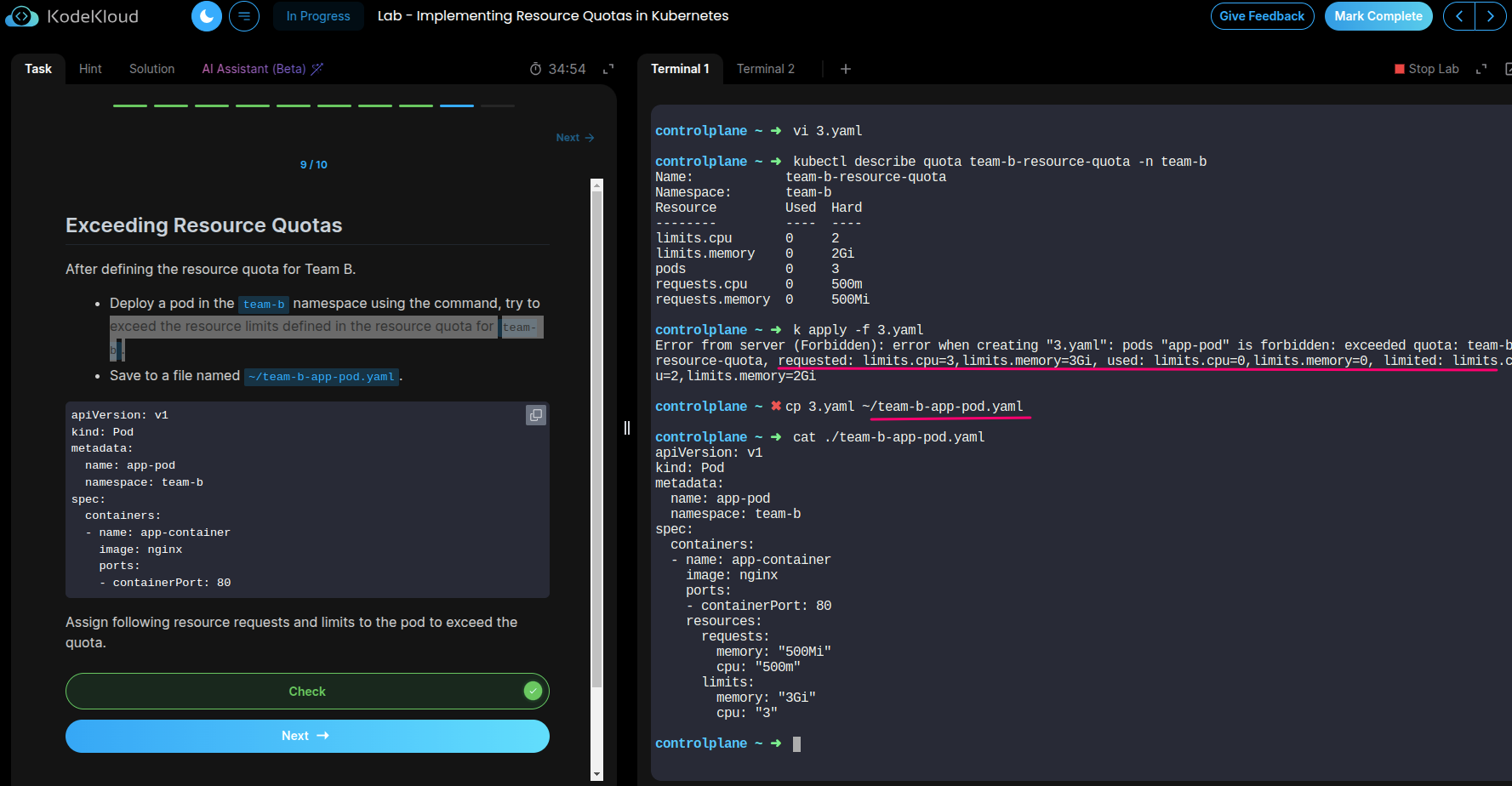1512x786 pixels.
Task: Copy the pod YAML code snippet
Action: [536, 415]
